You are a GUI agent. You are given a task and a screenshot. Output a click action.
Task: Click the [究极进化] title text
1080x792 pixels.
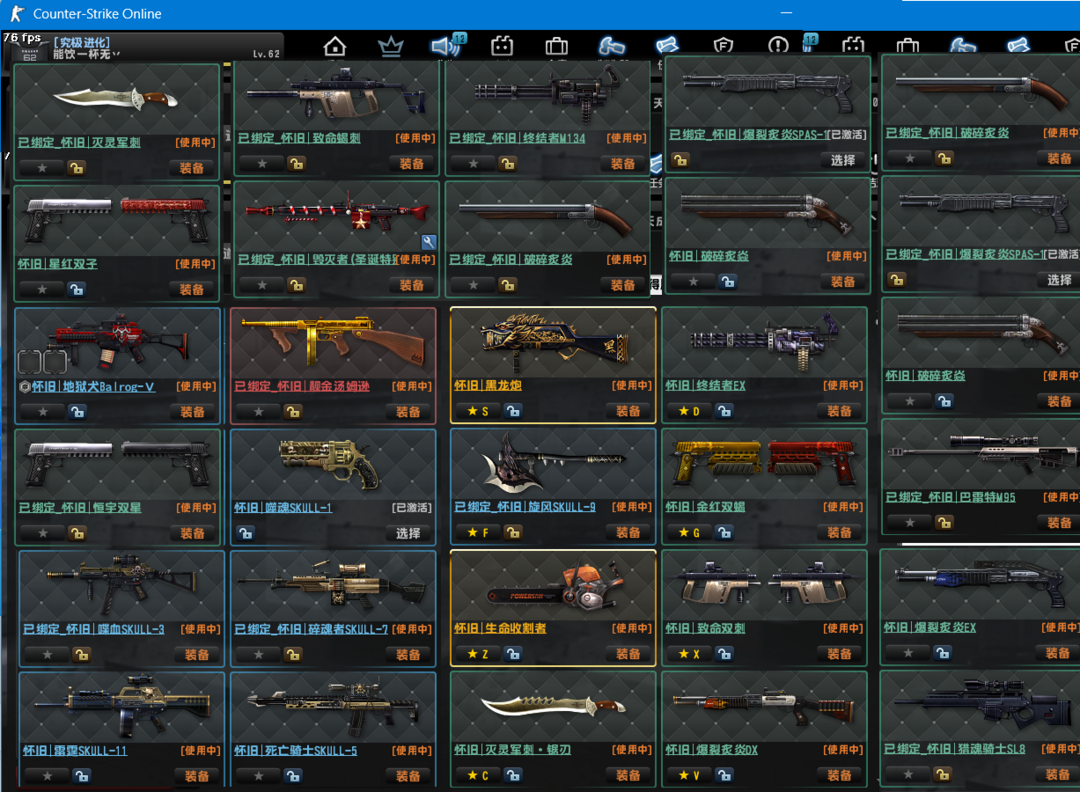coord(82,43)
